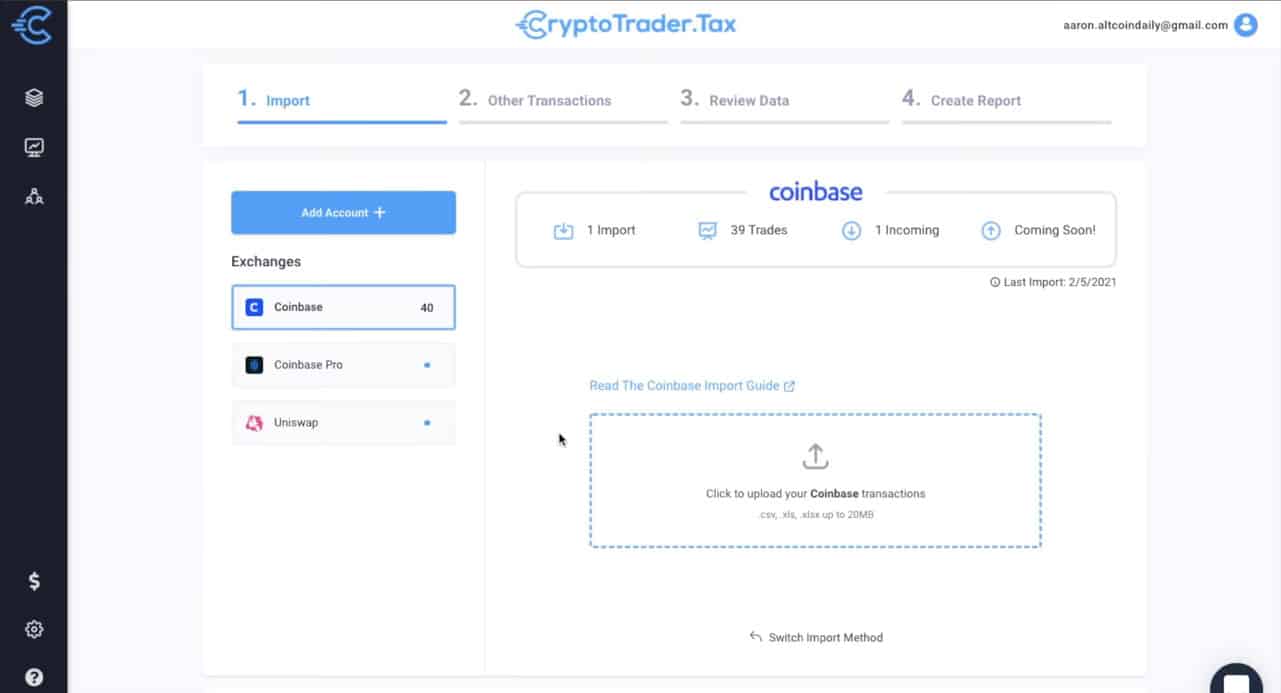Click the outgoing arrow icon beside Coming Soon
The height and width of the screenshot is (693, 1281).
pyautogui.click(x=991, y=231)
